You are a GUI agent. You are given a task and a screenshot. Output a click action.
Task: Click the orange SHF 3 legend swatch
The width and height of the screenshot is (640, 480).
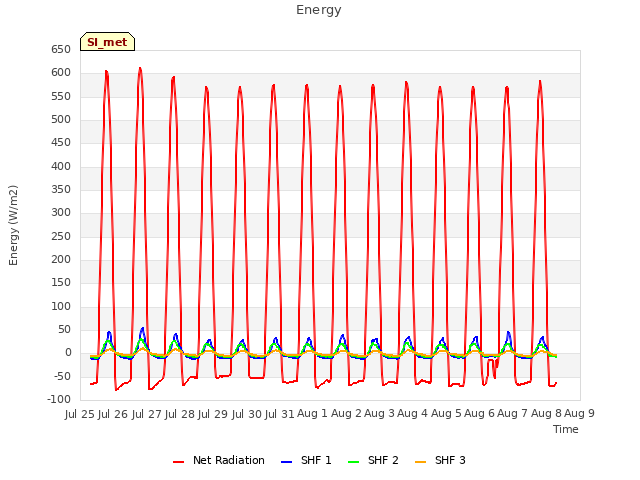[420, 462]
